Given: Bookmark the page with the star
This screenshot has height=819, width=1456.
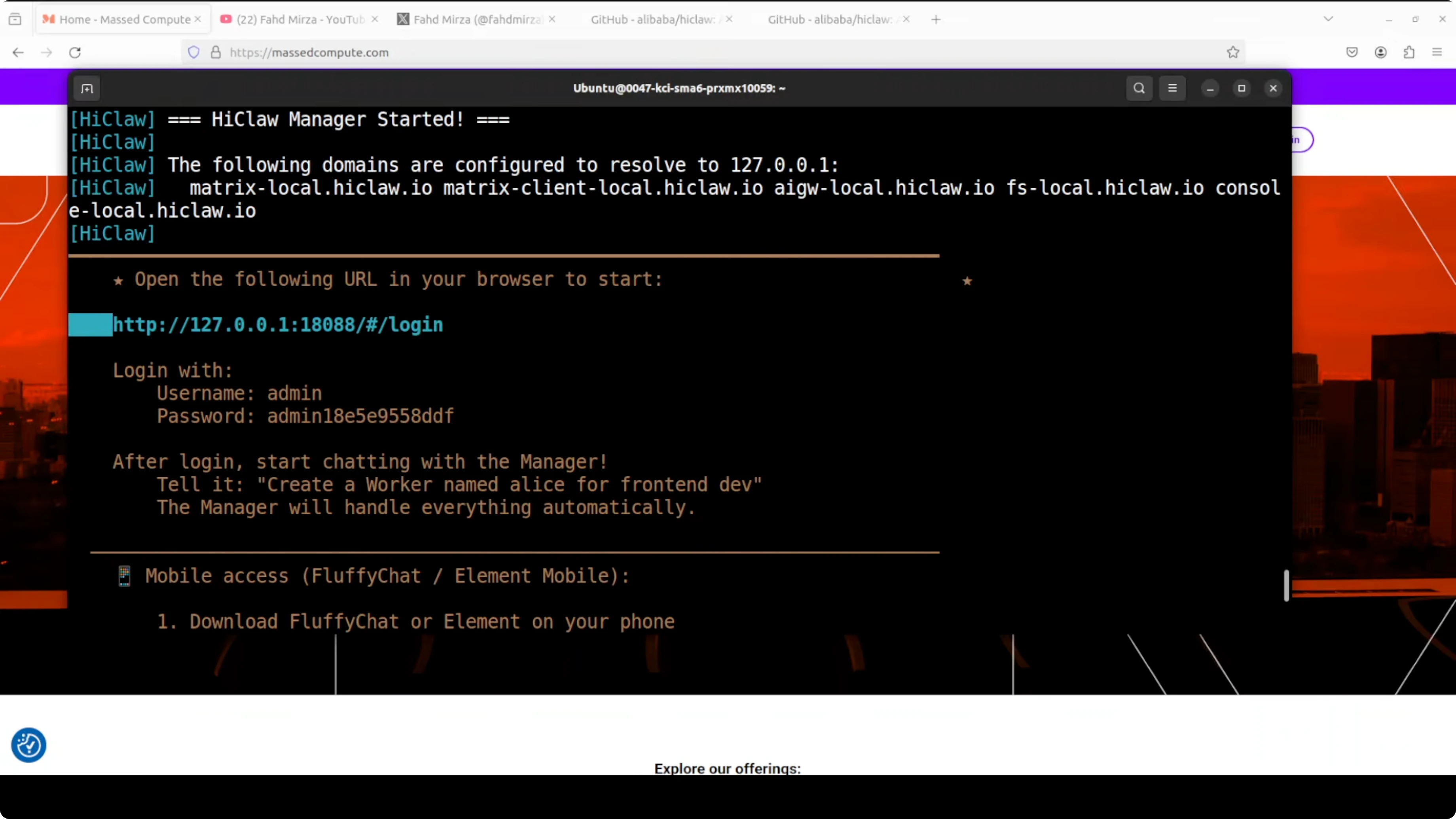Looking at the screenshot, I should (x=1233, y=52).
